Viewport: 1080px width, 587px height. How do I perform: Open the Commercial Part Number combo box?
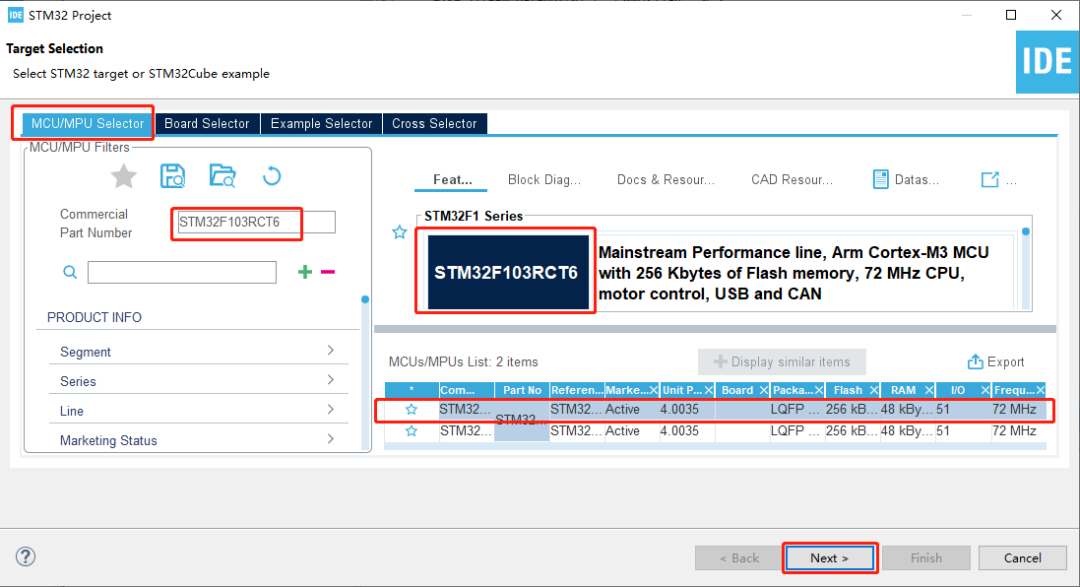point(254,222)
